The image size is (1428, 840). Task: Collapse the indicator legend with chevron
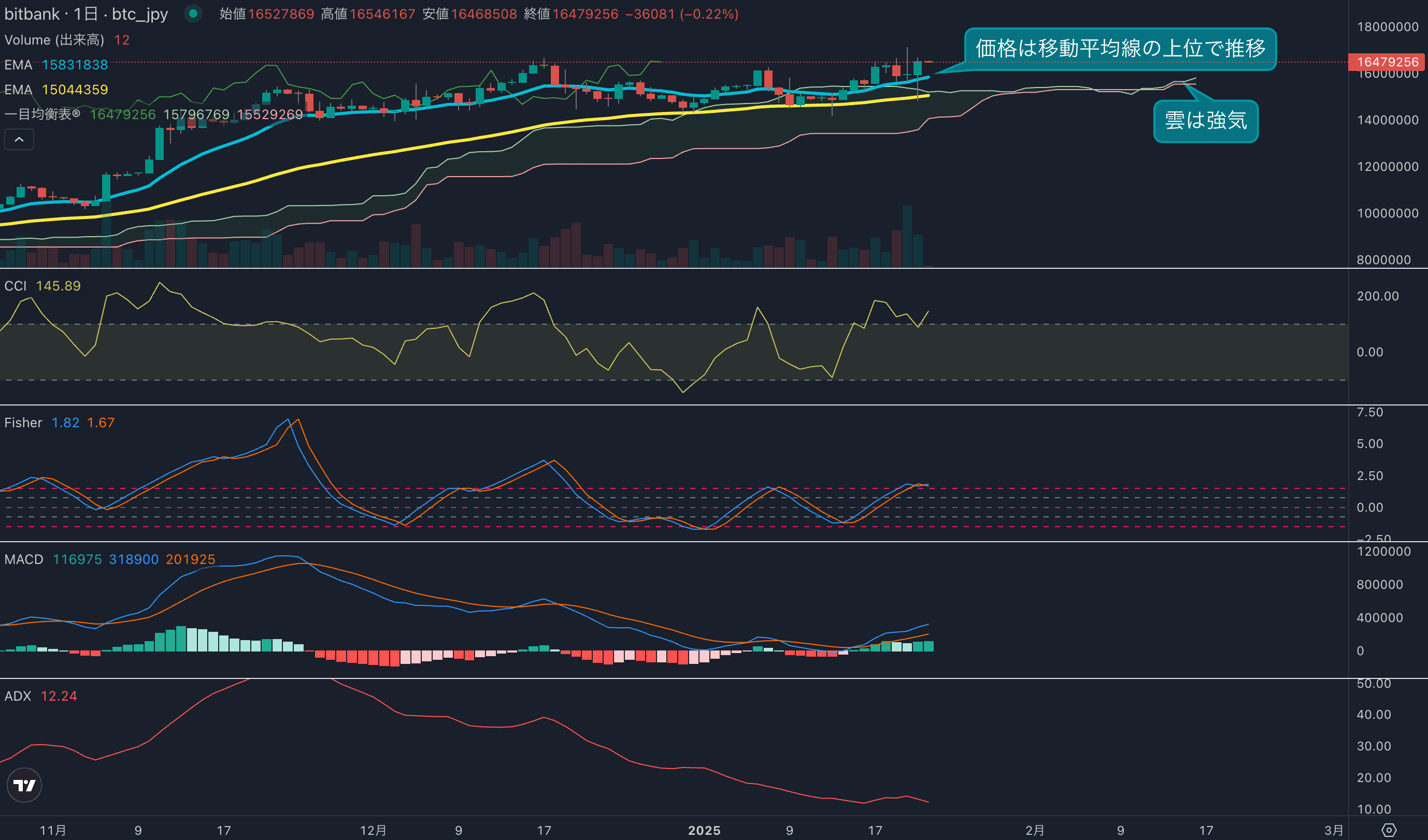(19, 139)
